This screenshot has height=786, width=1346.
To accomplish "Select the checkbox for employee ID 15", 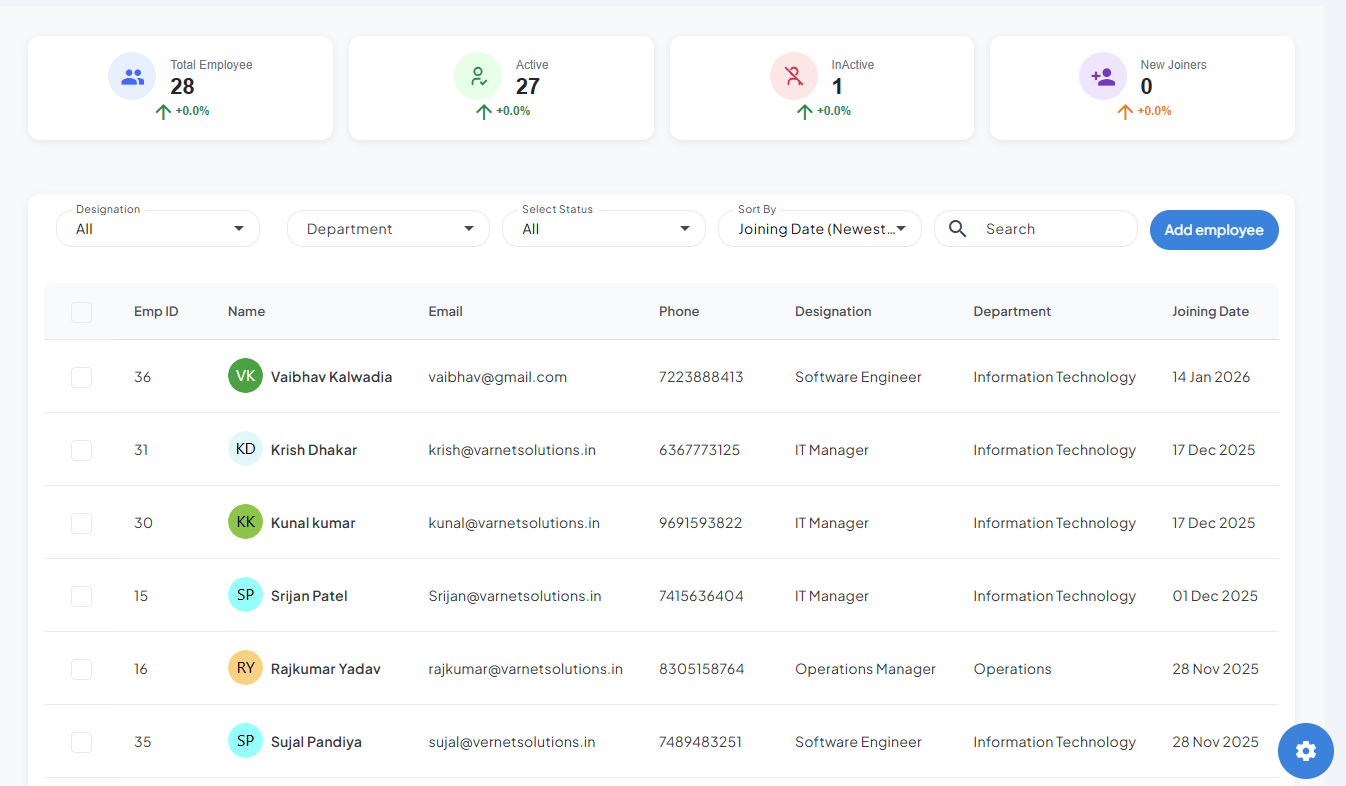I will click(82, 596).
